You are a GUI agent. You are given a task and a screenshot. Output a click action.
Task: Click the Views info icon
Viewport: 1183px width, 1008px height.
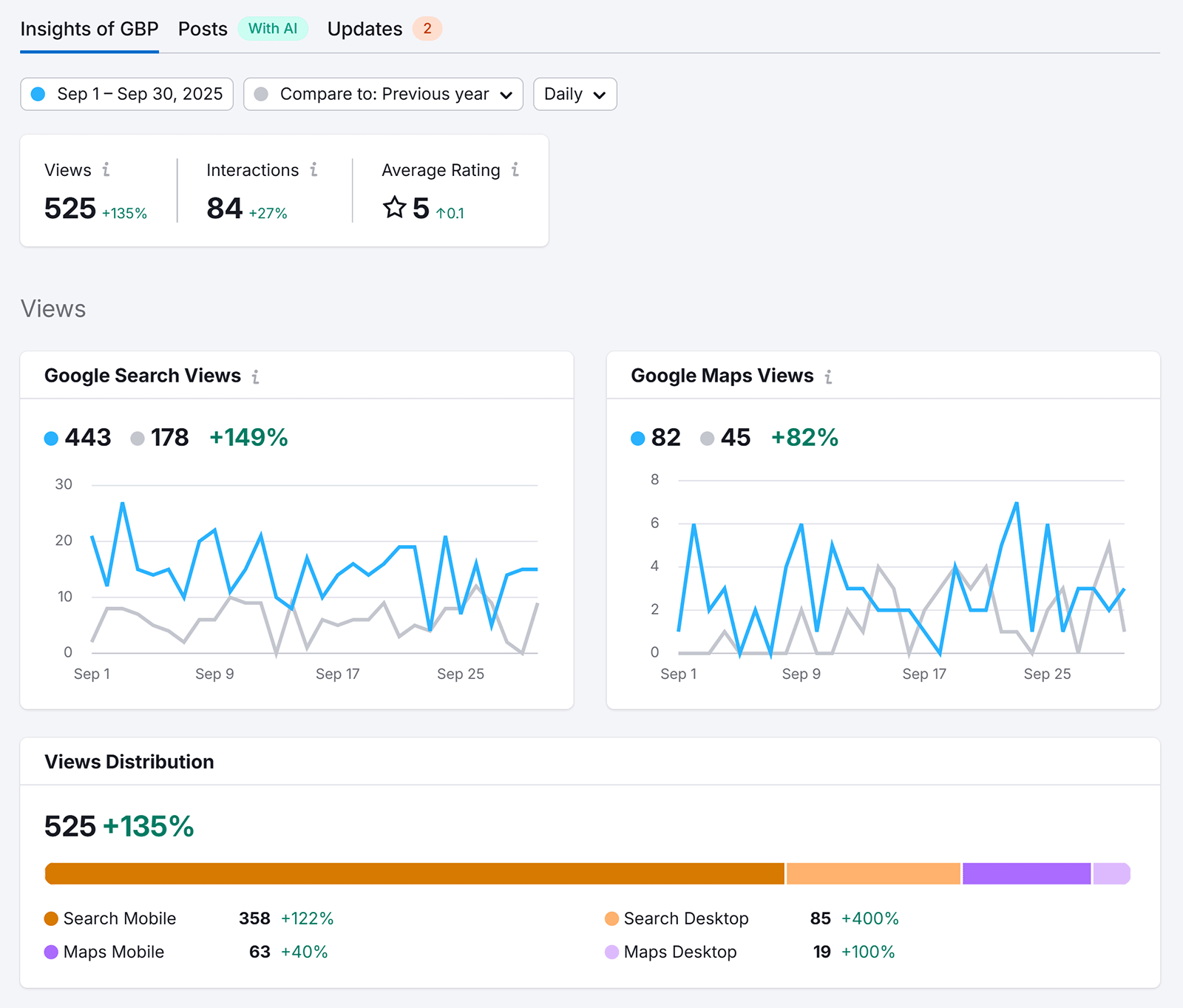pyautogui.click(x=108, y=169)
